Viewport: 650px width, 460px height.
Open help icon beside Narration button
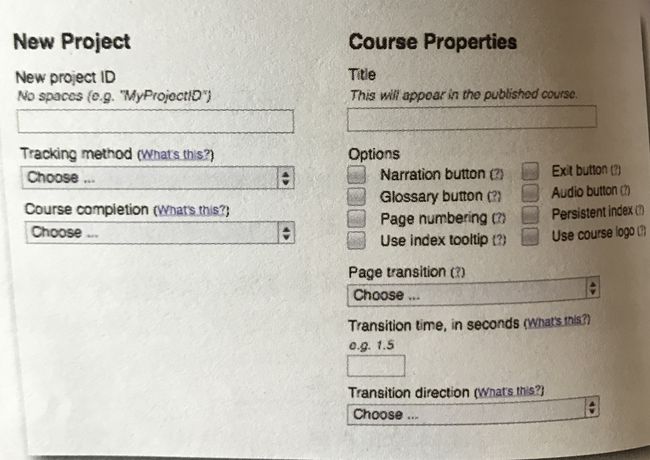[497, 174]
